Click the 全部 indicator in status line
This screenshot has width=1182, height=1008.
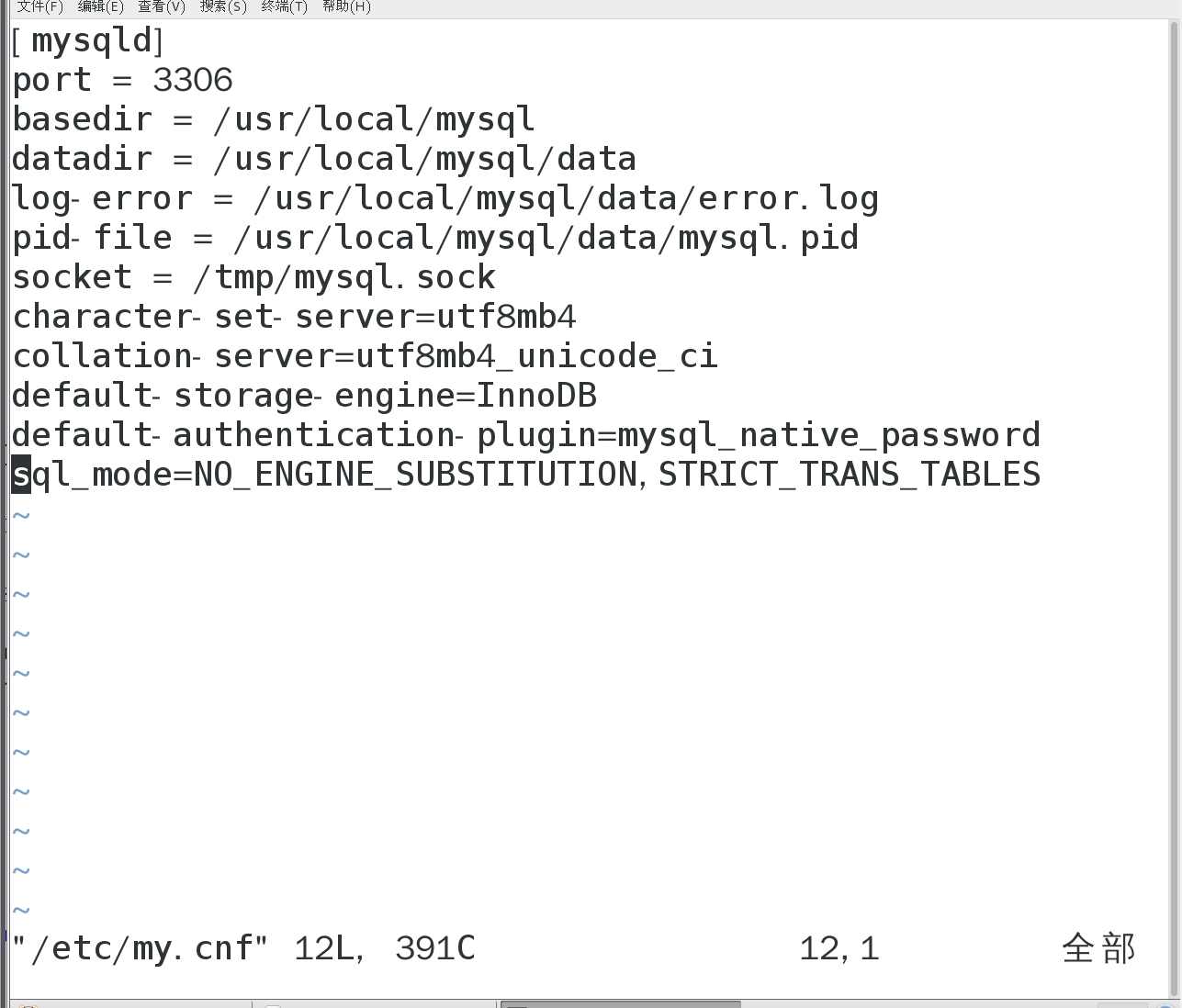click(1097, 948)
